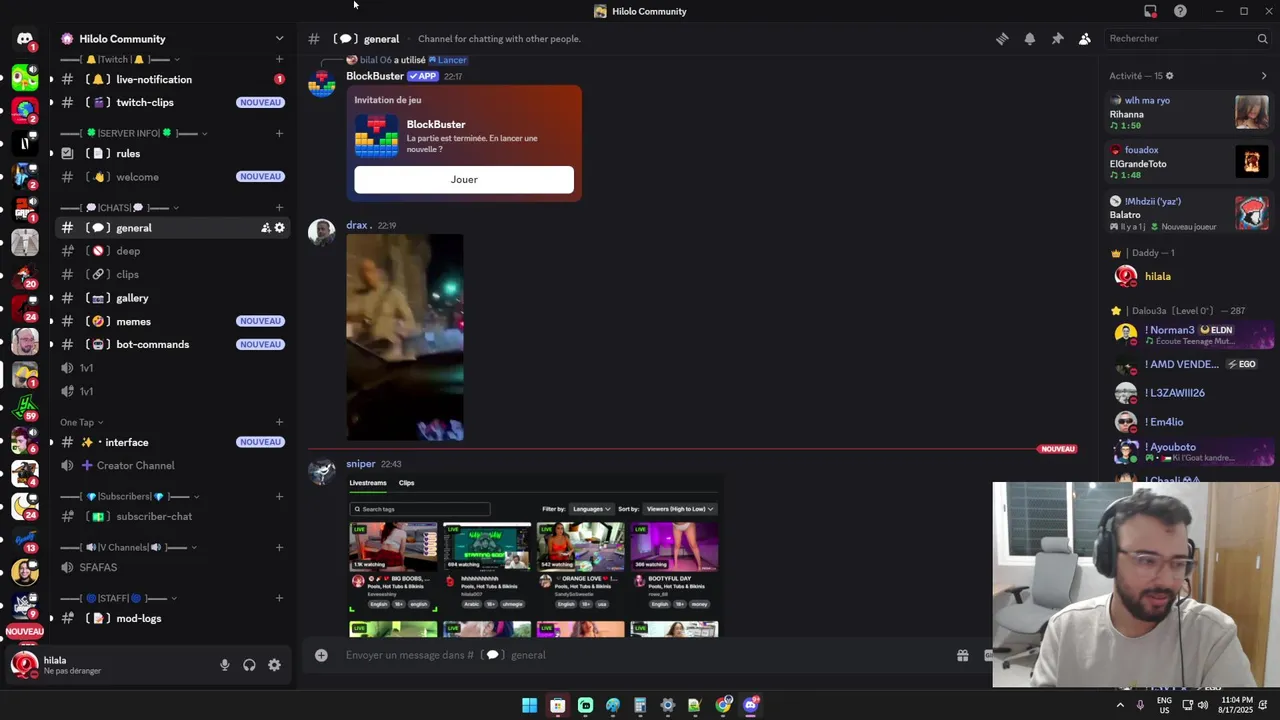This screenshot has height=720, width=1280.
Task: Open the Help question mark icon
Action: (x=1180, y=11)
